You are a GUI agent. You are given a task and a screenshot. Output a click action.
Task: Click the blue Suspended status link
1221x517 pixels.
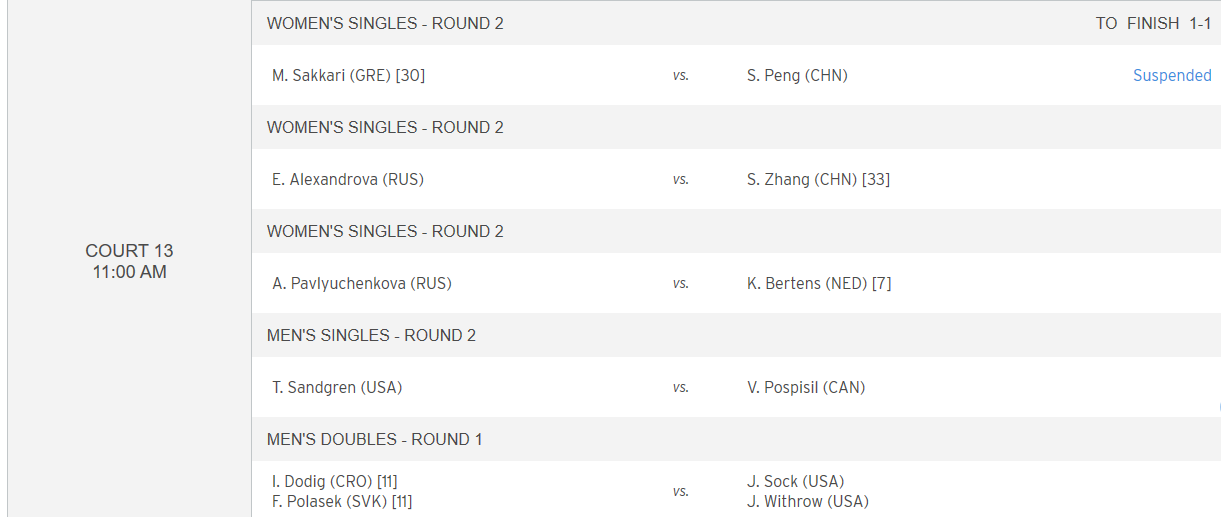click(x=1172, y=75)
